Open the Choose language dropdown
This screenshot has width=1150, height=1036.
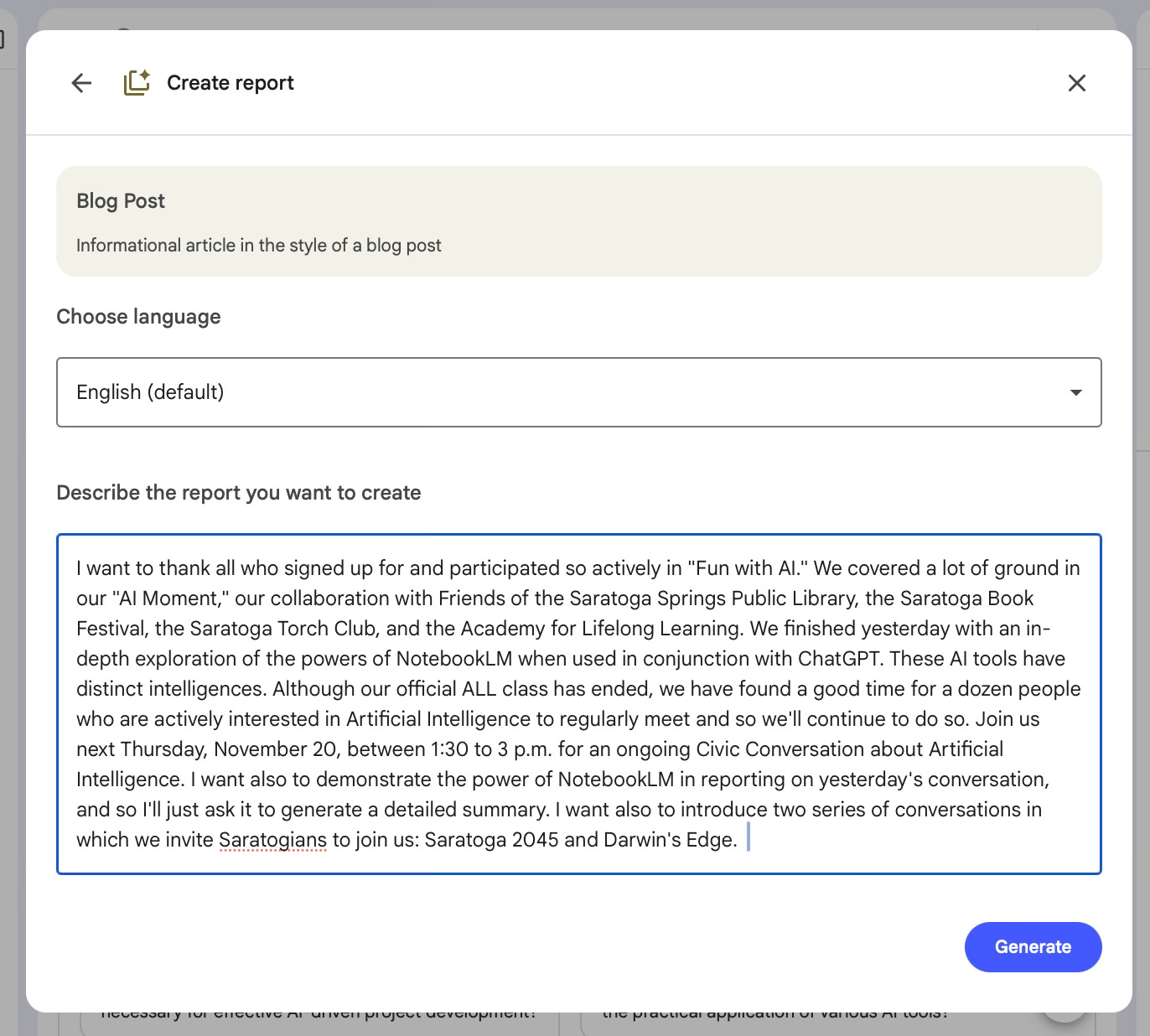click(x=578, y=392)
